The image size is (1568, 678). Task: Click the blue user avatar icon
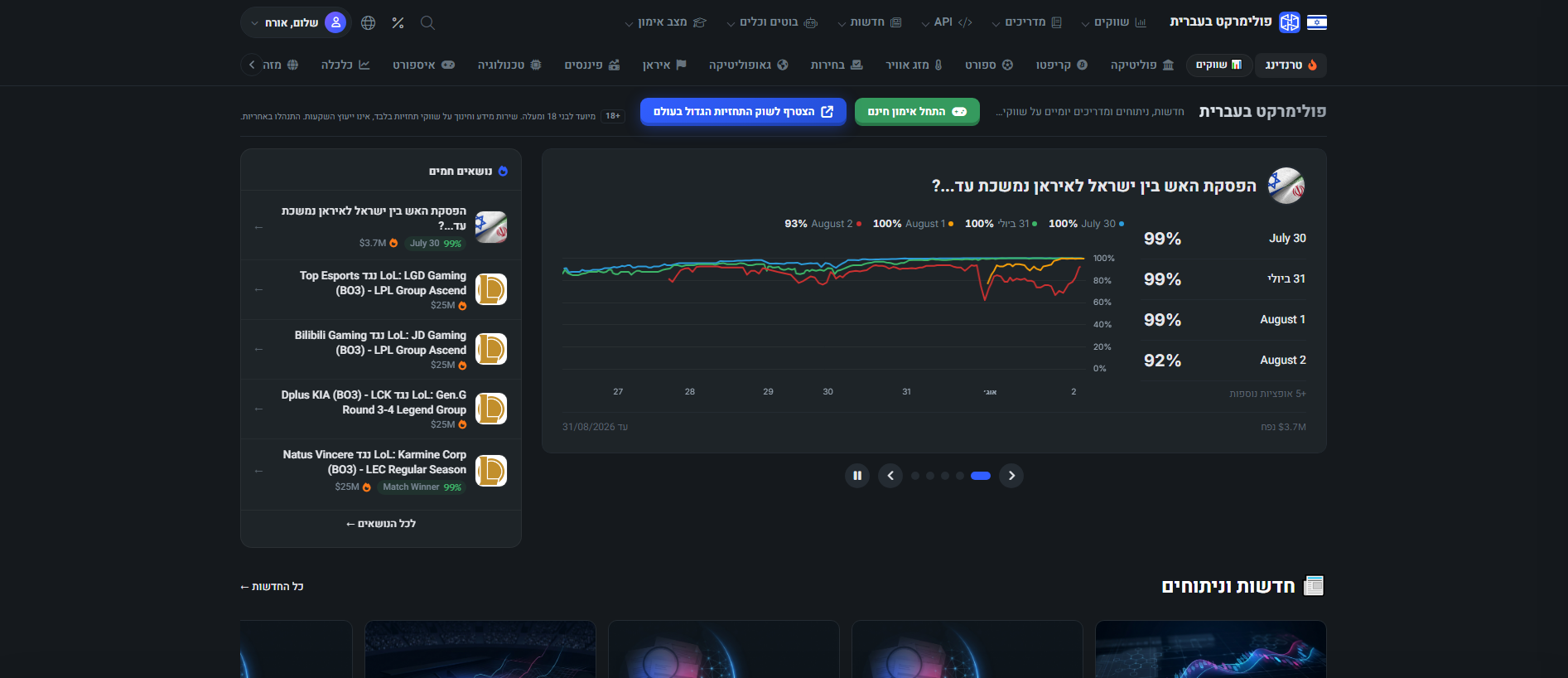335,22
